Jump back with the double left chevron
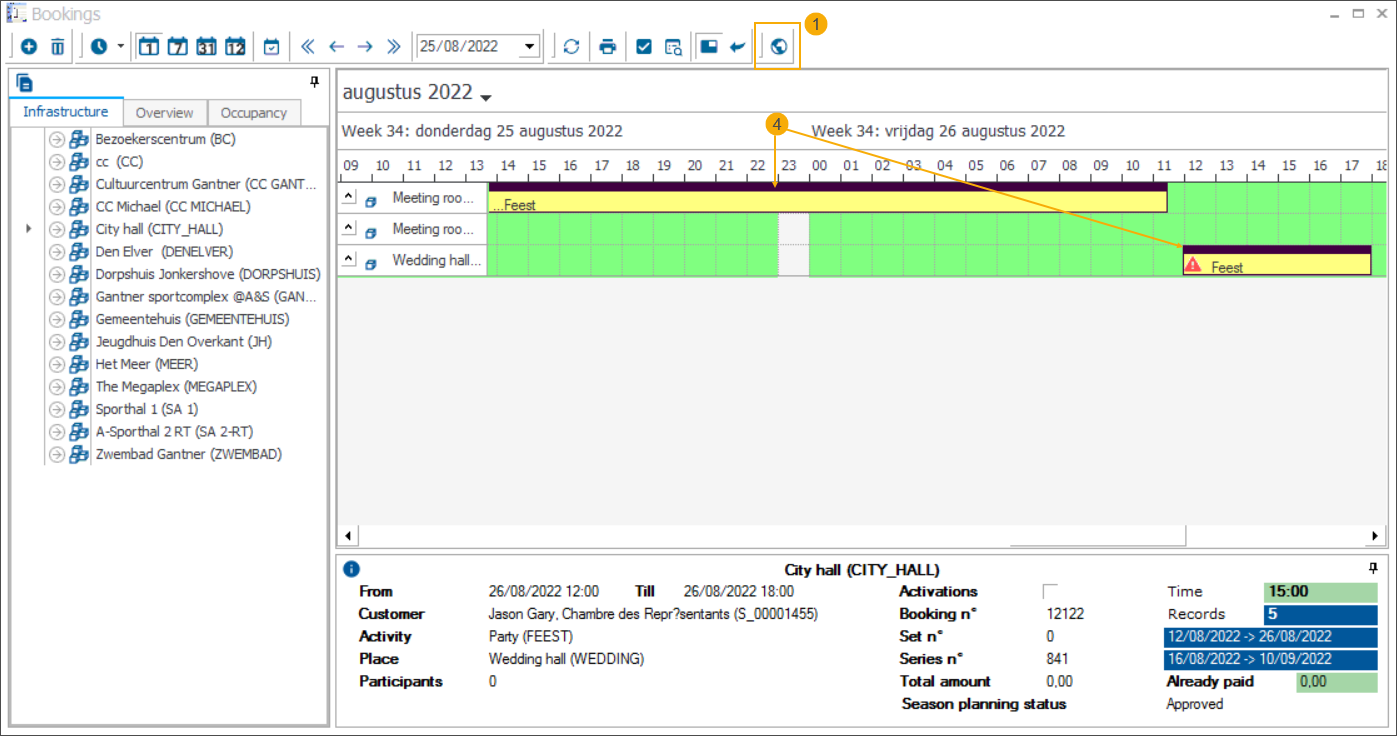Image resolution: width=1397 pixels, height=736 pixels. pos(308,47)
